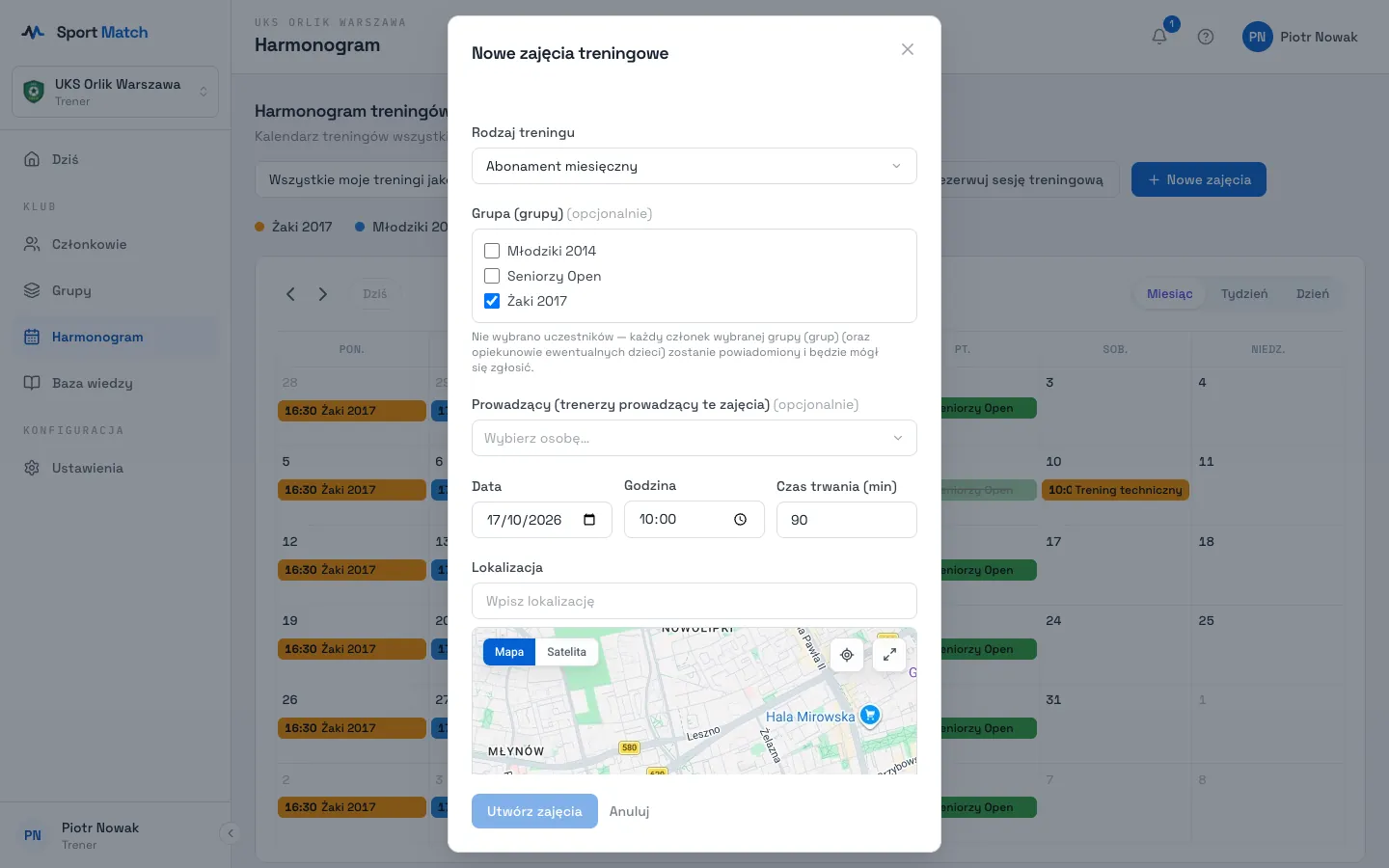Open the help question mark icon
This screenshot has width=1389, height=868.
(1206, 37)
